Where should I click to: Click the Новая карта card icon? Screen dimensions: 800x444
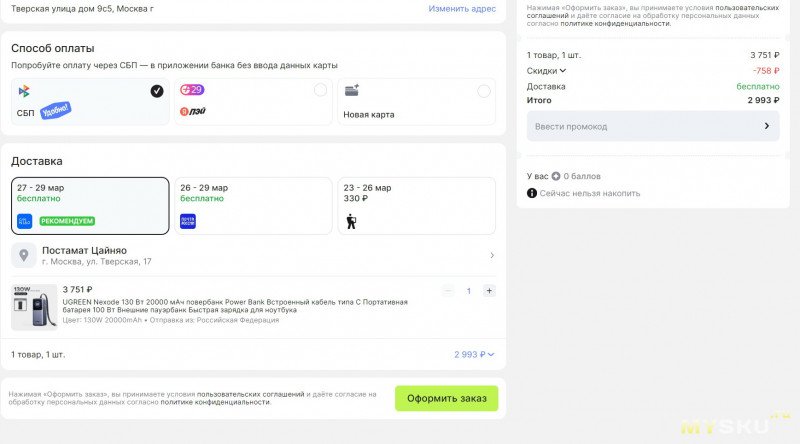click(351, 90)
